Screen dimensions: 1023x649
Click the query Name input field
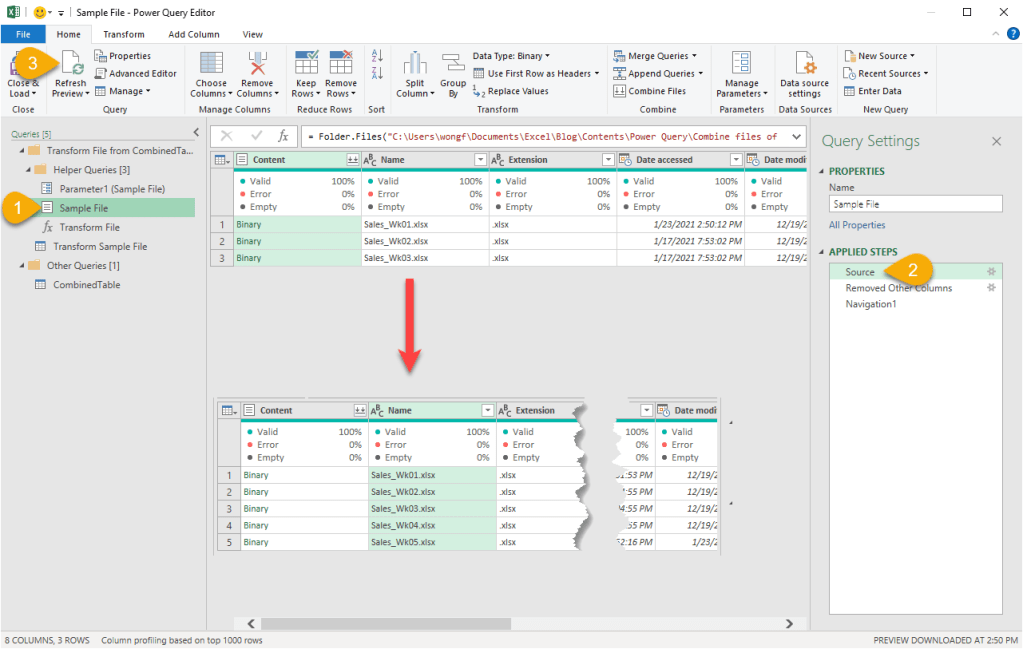click(x=915, y=204)
